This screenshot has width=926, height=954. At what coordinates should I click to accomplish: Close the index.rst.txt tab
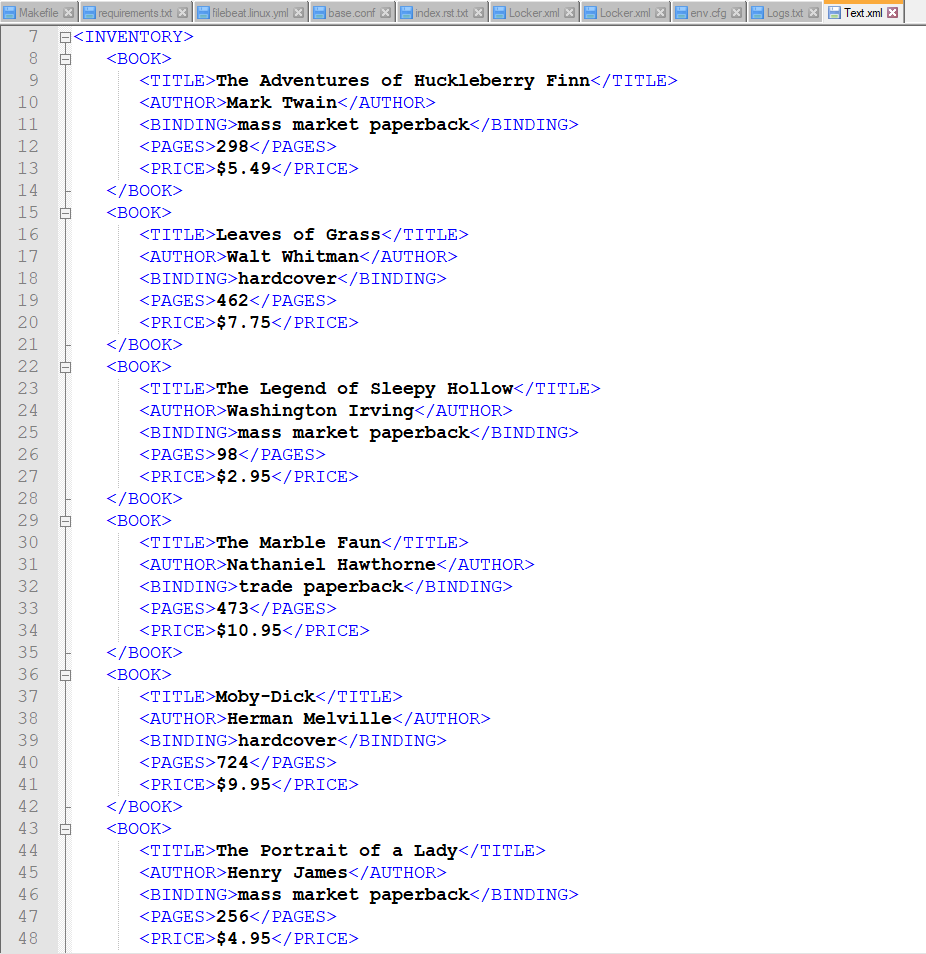(479, 13)
